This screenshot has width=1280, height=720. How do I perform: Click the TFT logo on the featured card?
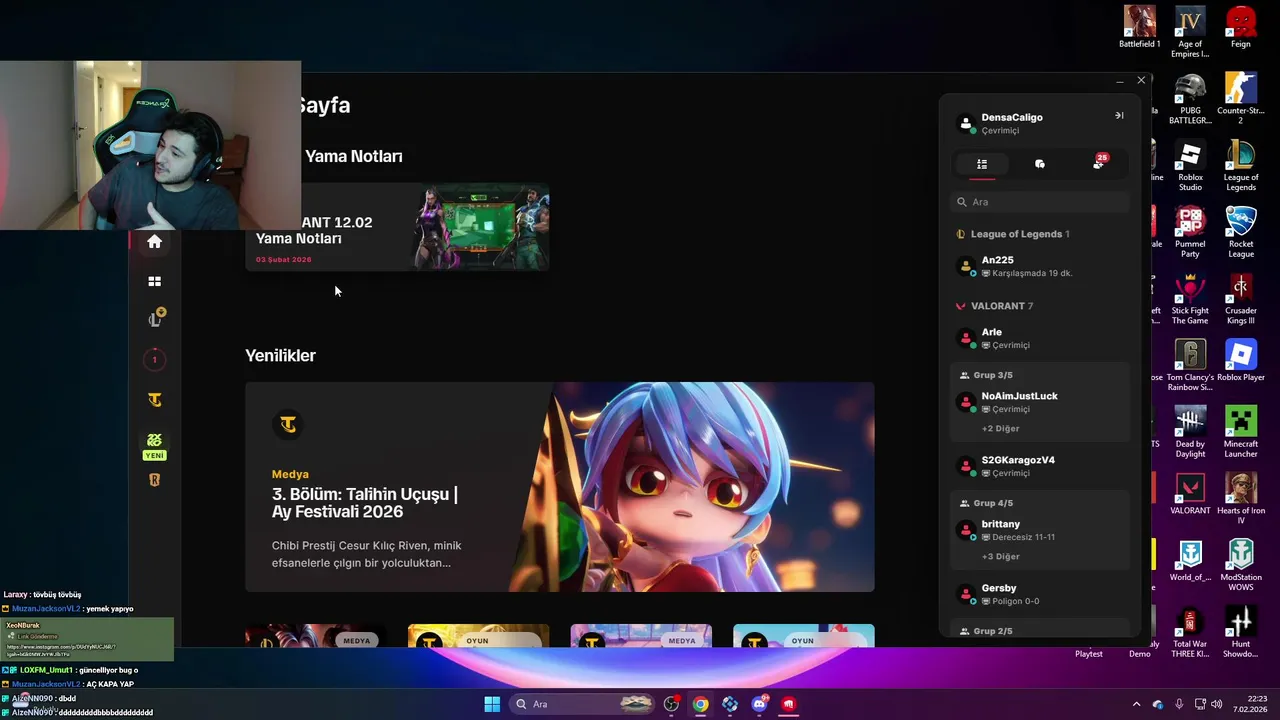[x=288, y=425]
